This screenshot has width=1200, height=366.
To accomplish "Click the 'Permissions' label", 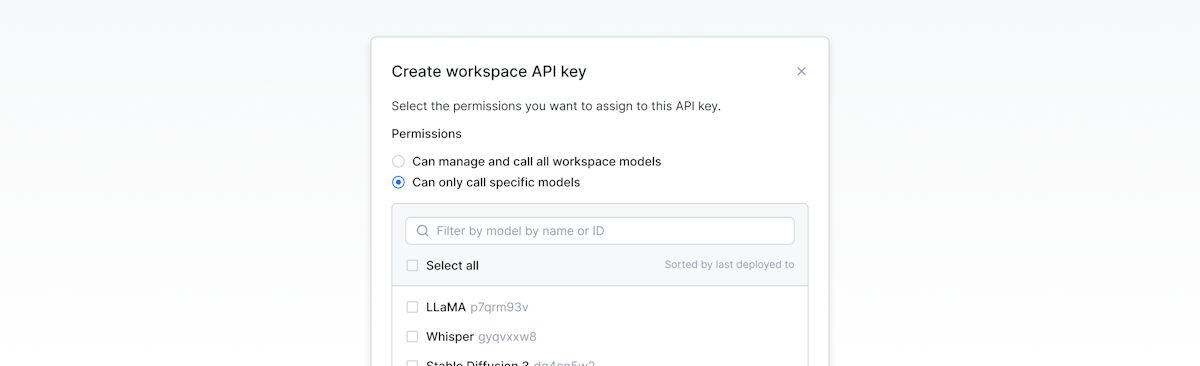I will [x=426, y=133].
